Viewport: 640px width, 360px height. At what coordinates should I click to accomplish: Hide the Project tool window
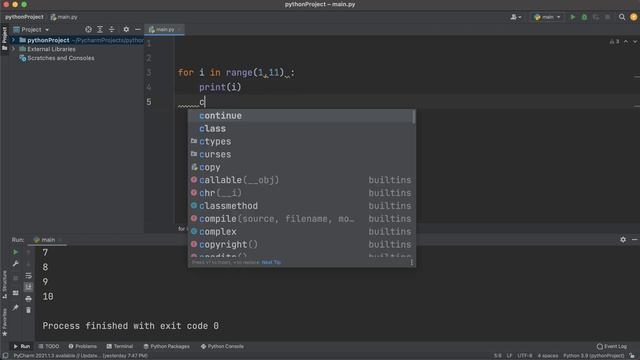[138, 29]
